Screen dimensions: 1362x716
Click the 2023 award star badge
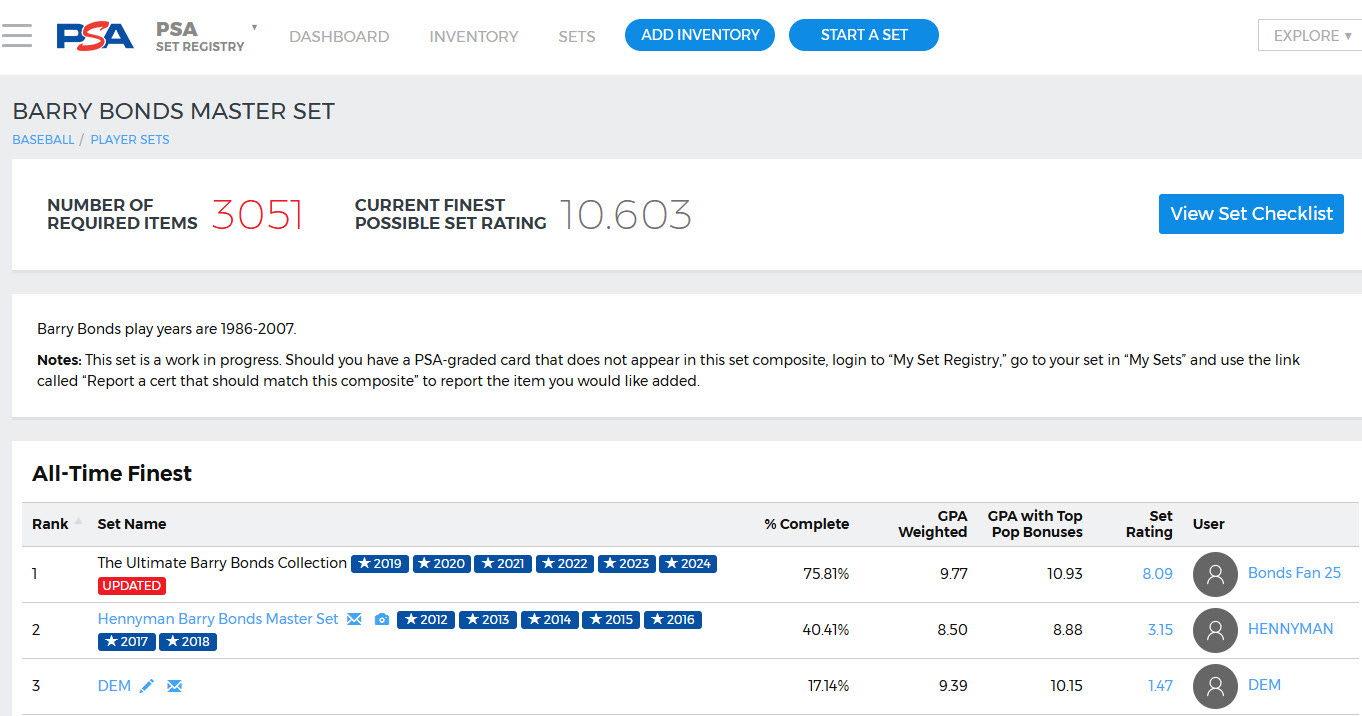627,564
